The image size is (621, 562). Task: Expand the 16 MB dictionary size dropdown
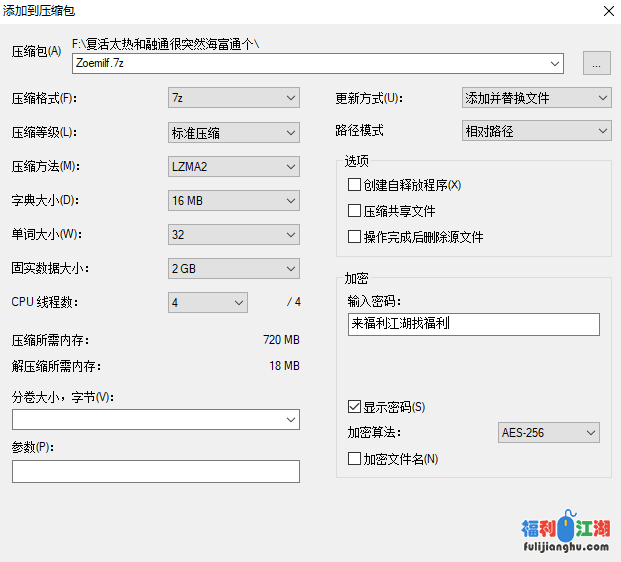point(234,201)
